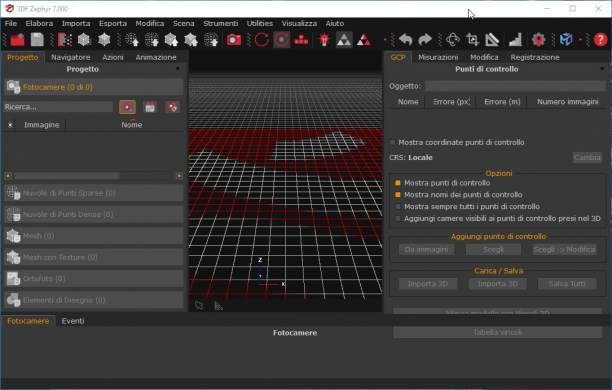Click the red question mark help icon

600,40
